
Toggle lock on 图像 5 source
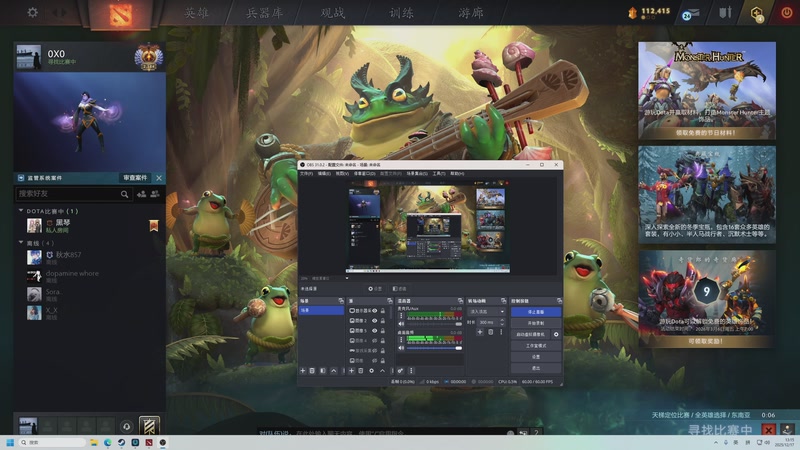pos(383,331)
